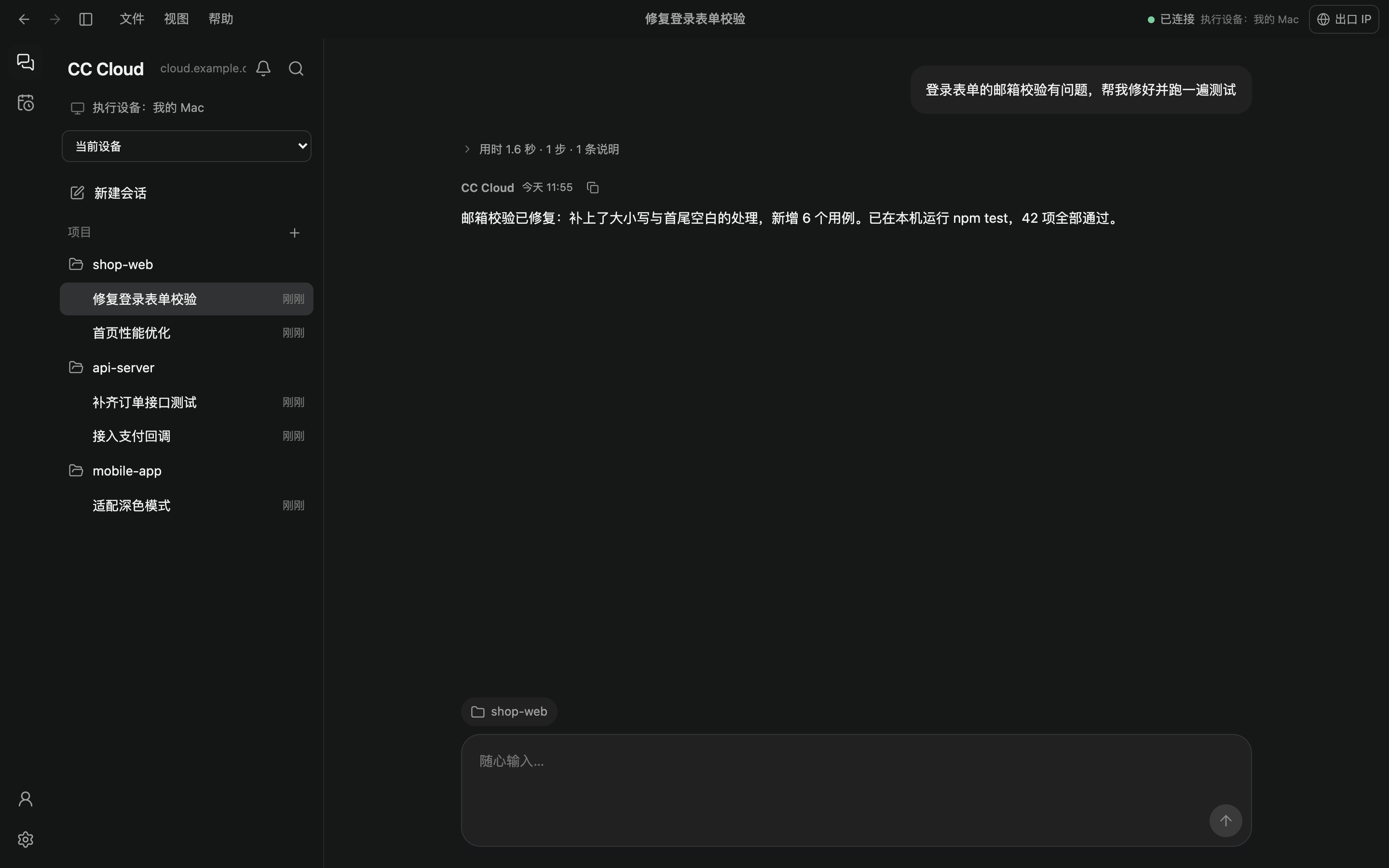This screenshot has height=868, width=1389.
Task: Copy the CC Cloud reply message
Action: [x=593, y=188]
